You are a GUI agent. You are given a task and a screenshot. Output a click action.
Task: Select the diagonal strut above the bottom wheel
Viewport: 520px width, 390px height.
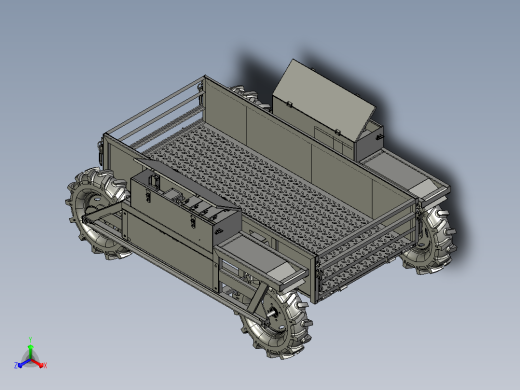(x=257, y=299)
